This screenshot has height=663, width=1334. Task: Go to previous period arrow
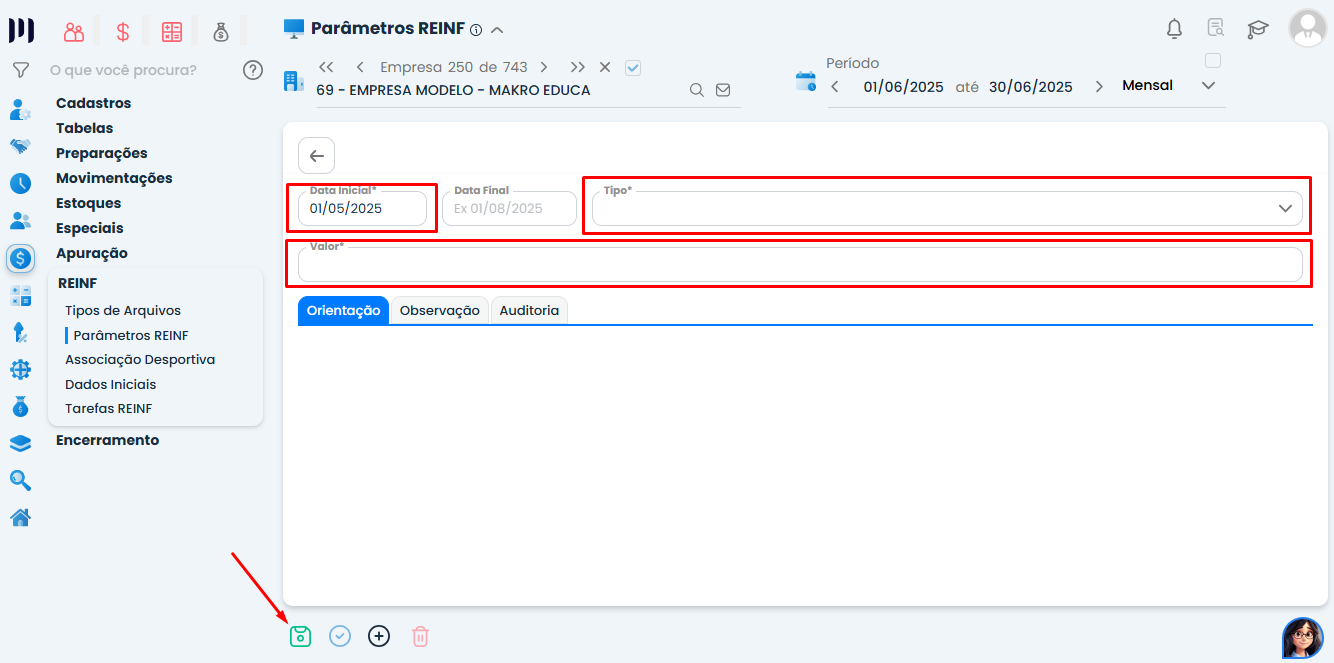[x=835, y=87]
